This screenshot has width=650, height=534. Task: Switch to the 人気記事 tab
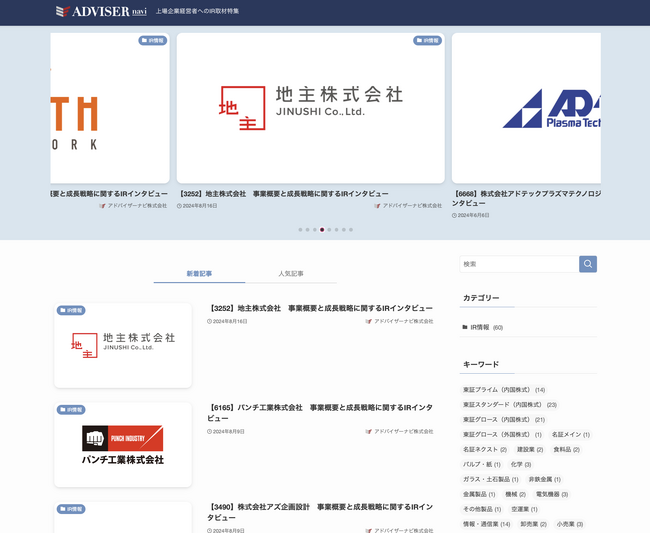291,274
